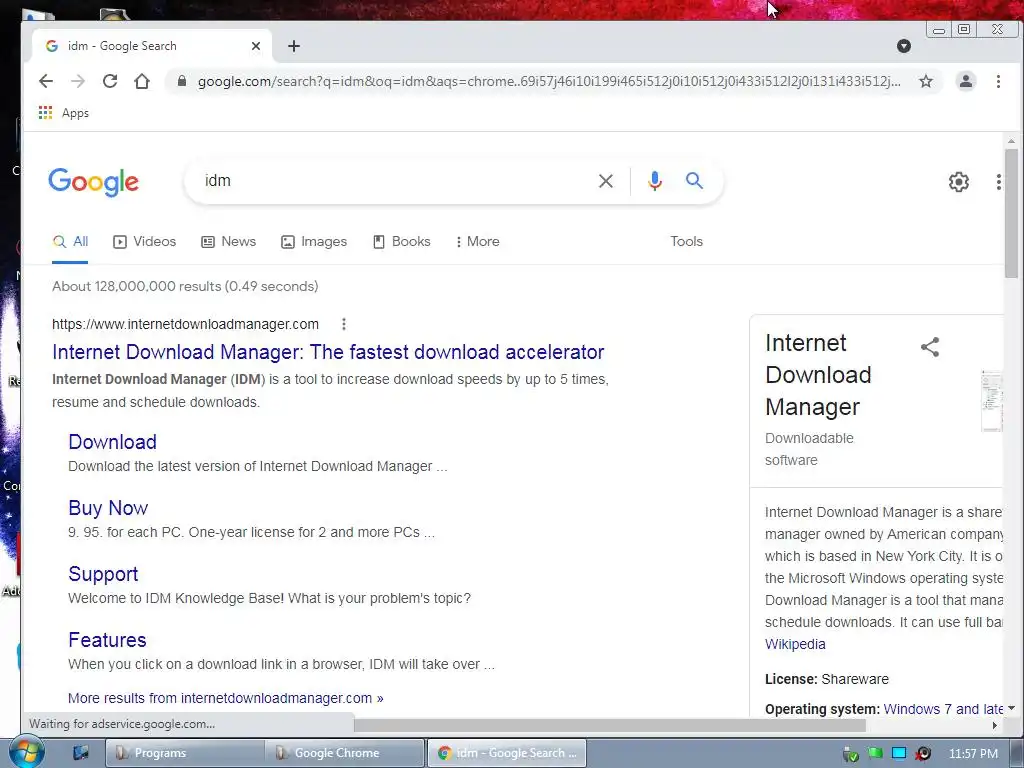The height and width of the screenshot is (768, 1024).
Task: Open the Features sitelink
Action: tap(107, 640)
